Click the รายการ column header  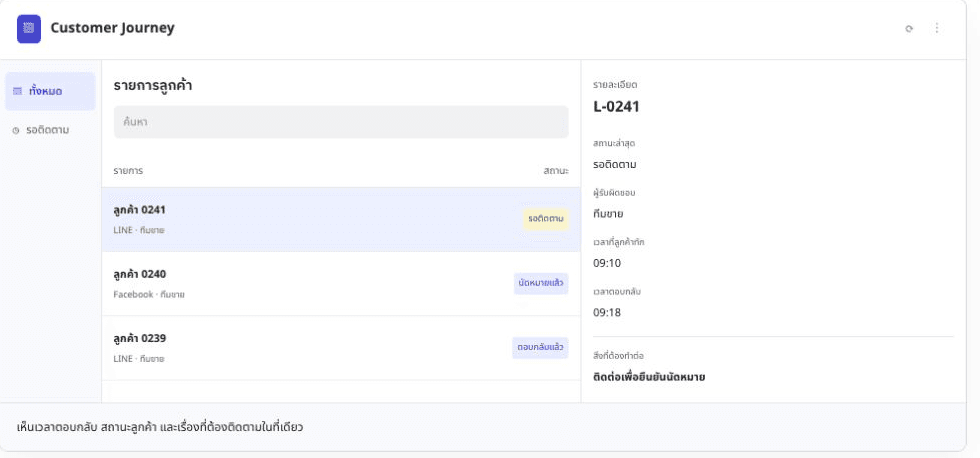pyautogui.click(x=128, y=171)
